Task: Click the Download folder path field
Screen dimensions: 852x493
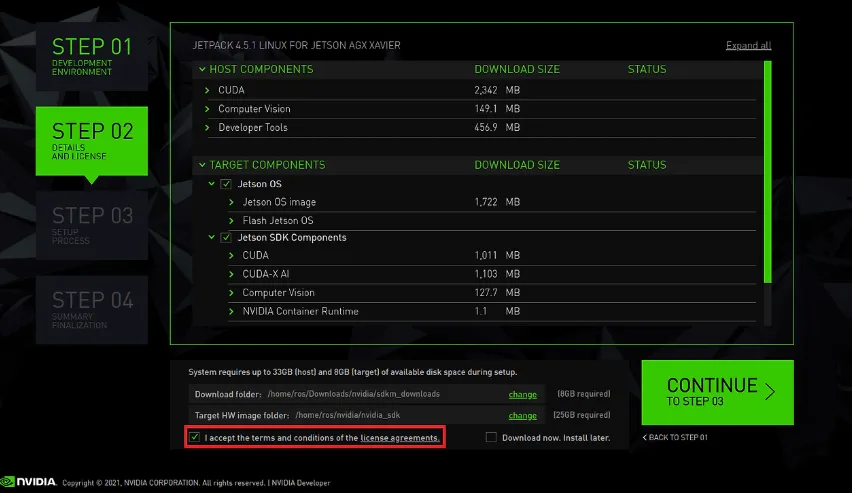Action: (354, 394)
